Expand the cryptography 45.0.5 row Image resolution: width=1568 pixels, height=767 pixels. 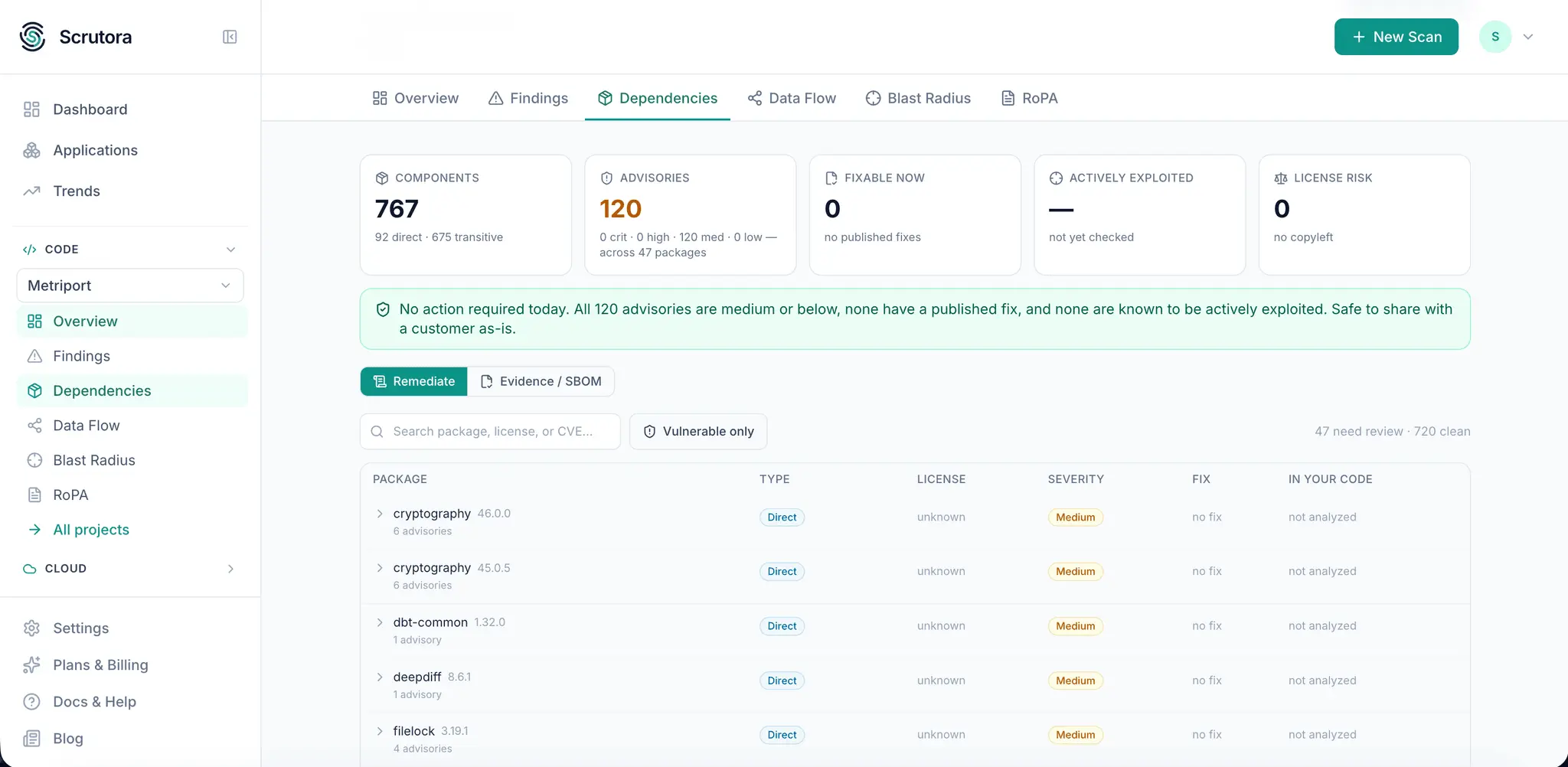380,568
